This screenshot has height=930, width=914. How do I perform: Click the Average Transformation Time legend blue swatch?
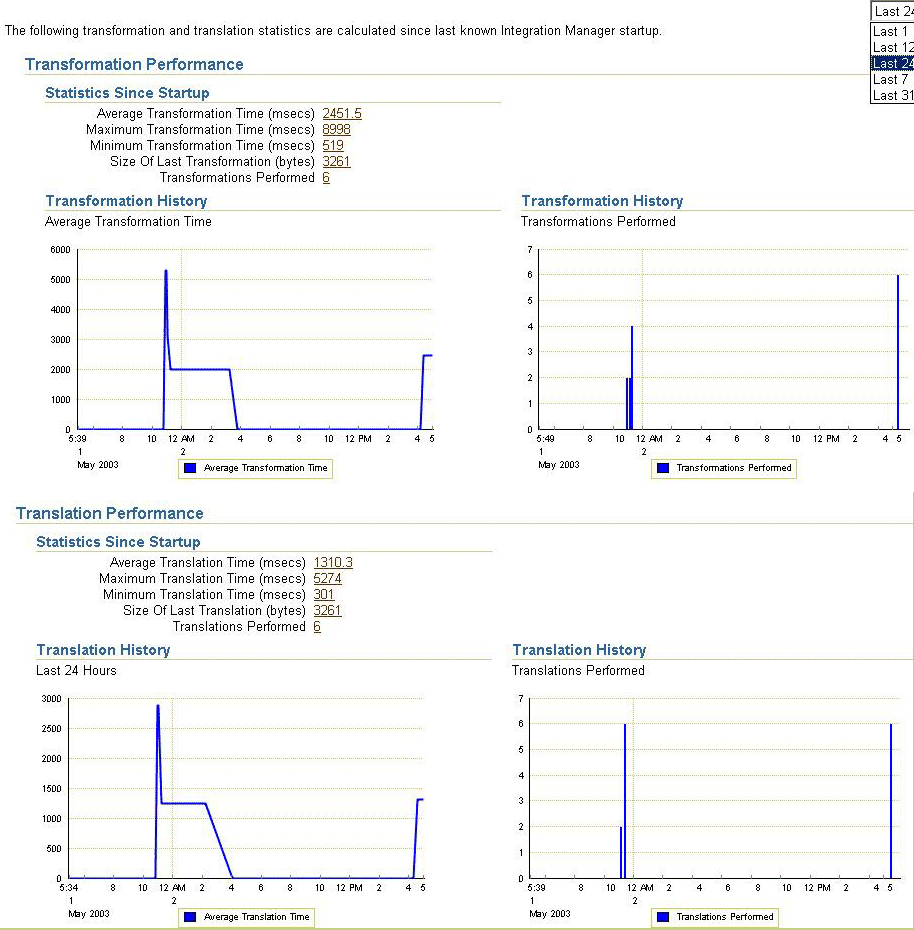(x=190, y=468)
